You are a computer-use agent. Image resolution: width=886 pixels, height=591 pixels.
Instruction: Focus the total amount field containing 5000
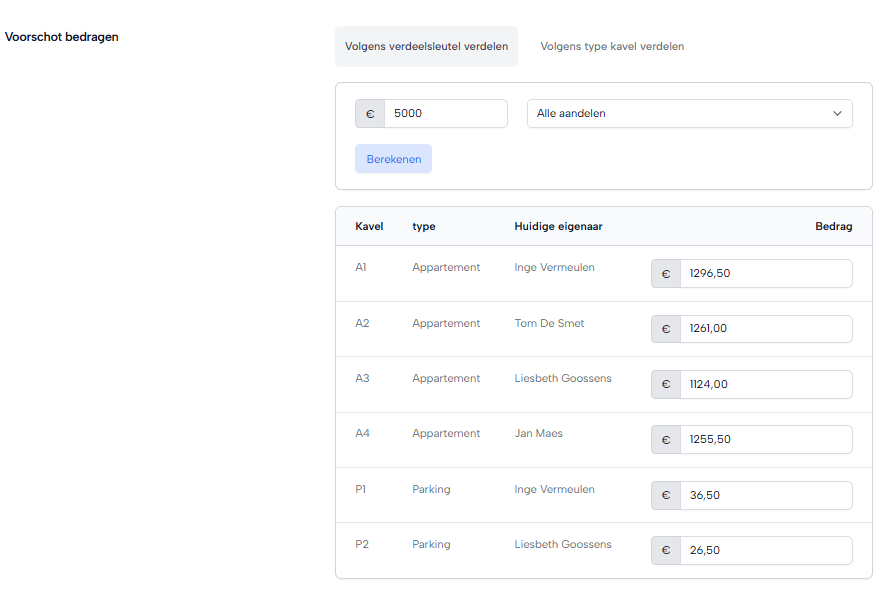[445, 114]
